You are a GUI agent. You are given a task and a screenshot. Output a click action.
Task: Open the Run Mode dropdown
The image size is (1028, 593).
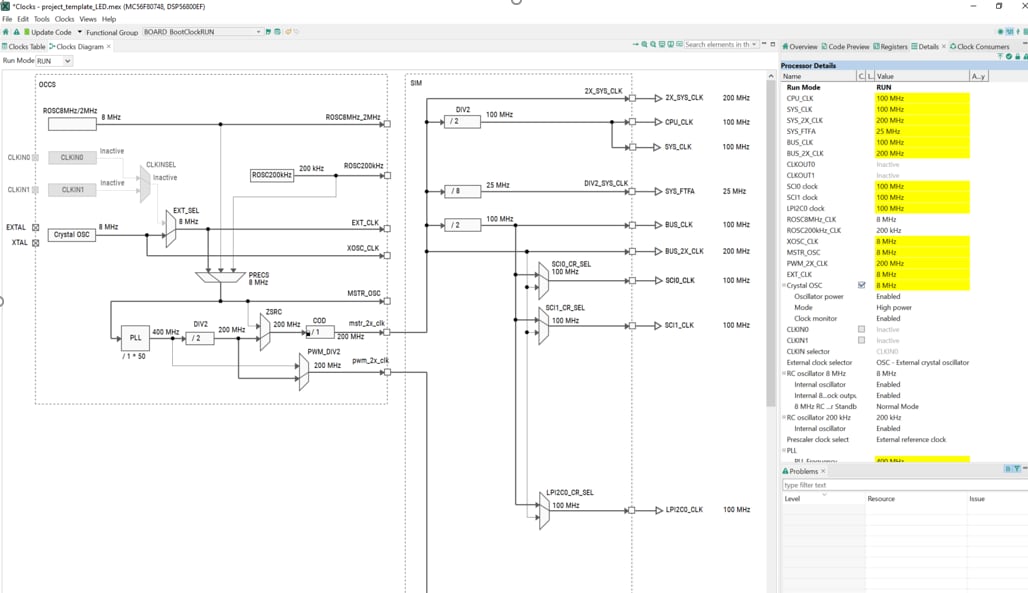55,60
